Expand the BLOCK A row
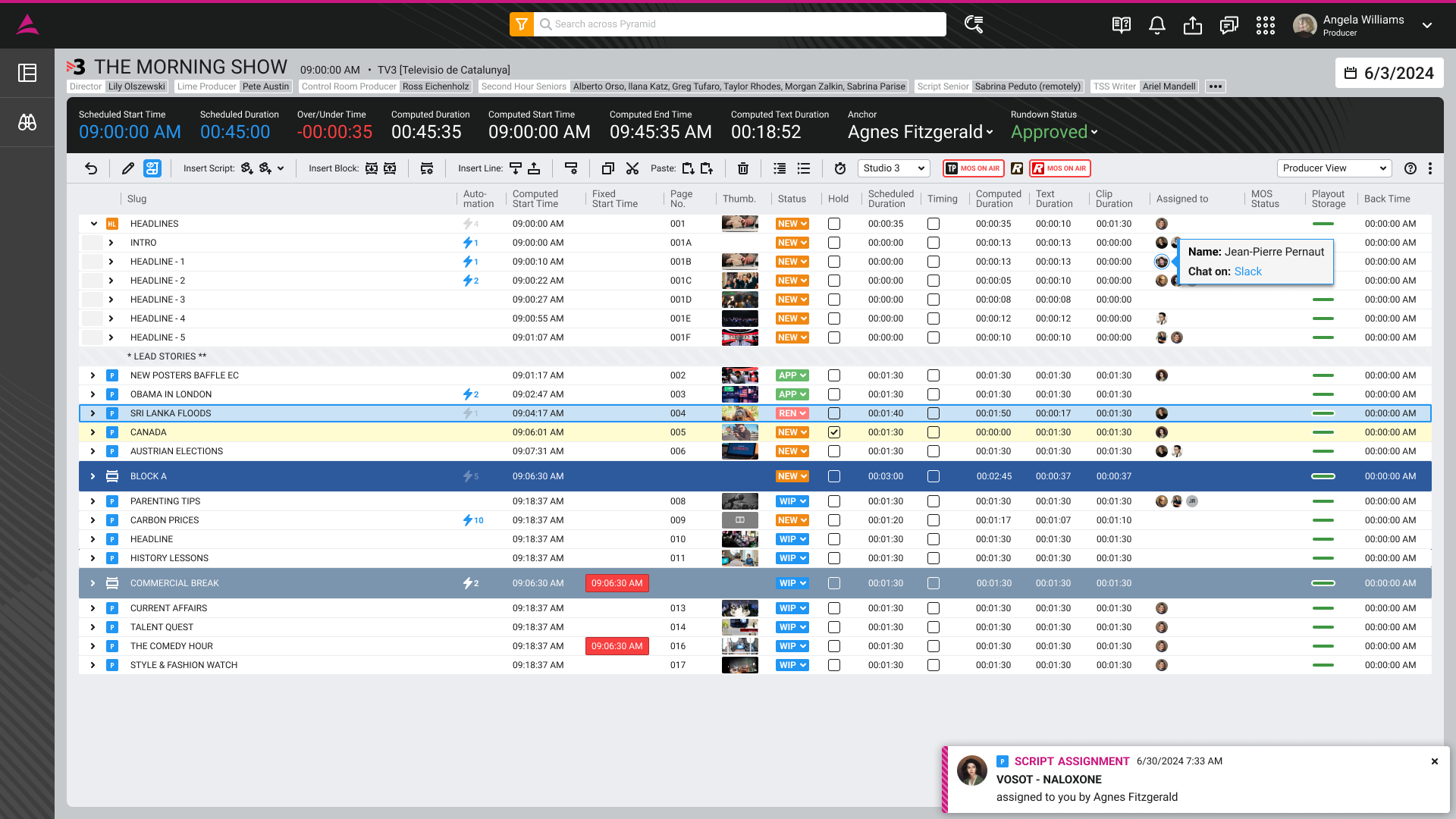This screenshot has width=1456, height=819. [93, 476]
